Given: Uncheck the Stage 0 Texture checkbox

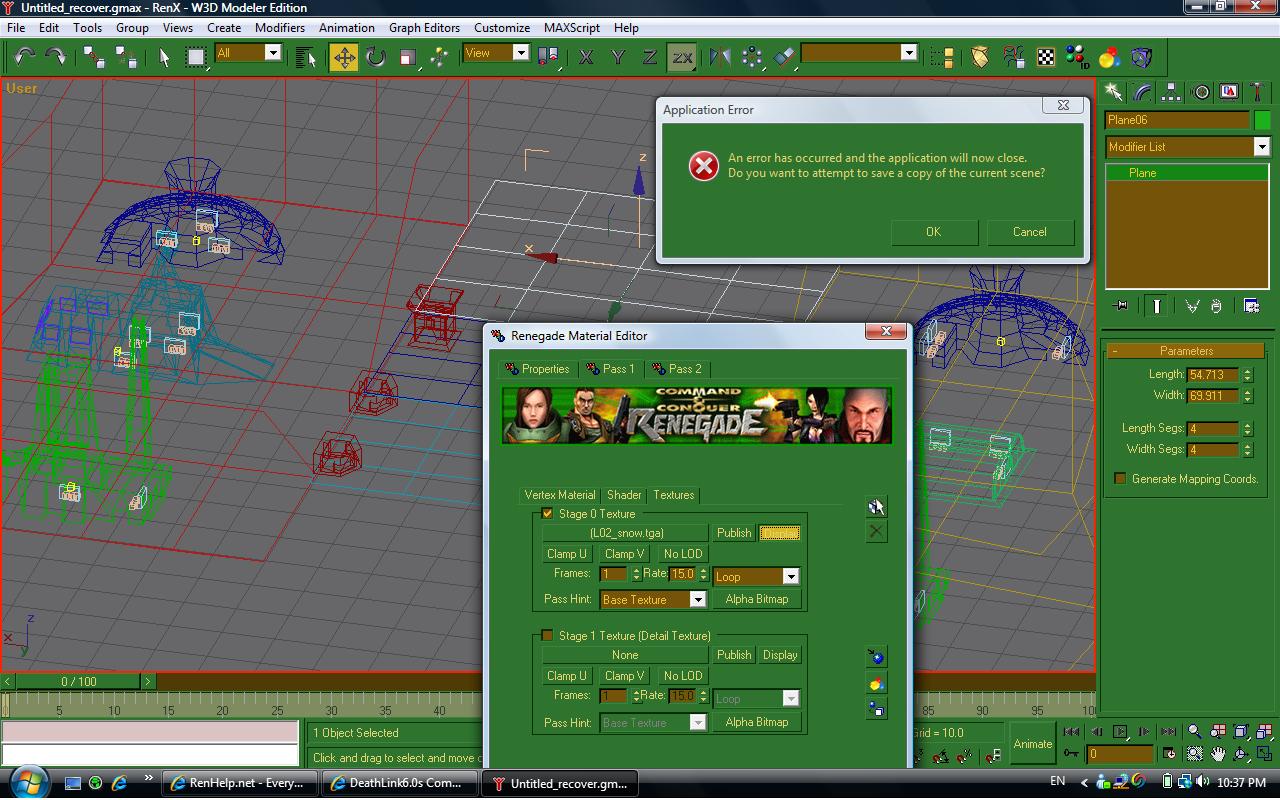Looking at the screenshot, I should 547,514.
